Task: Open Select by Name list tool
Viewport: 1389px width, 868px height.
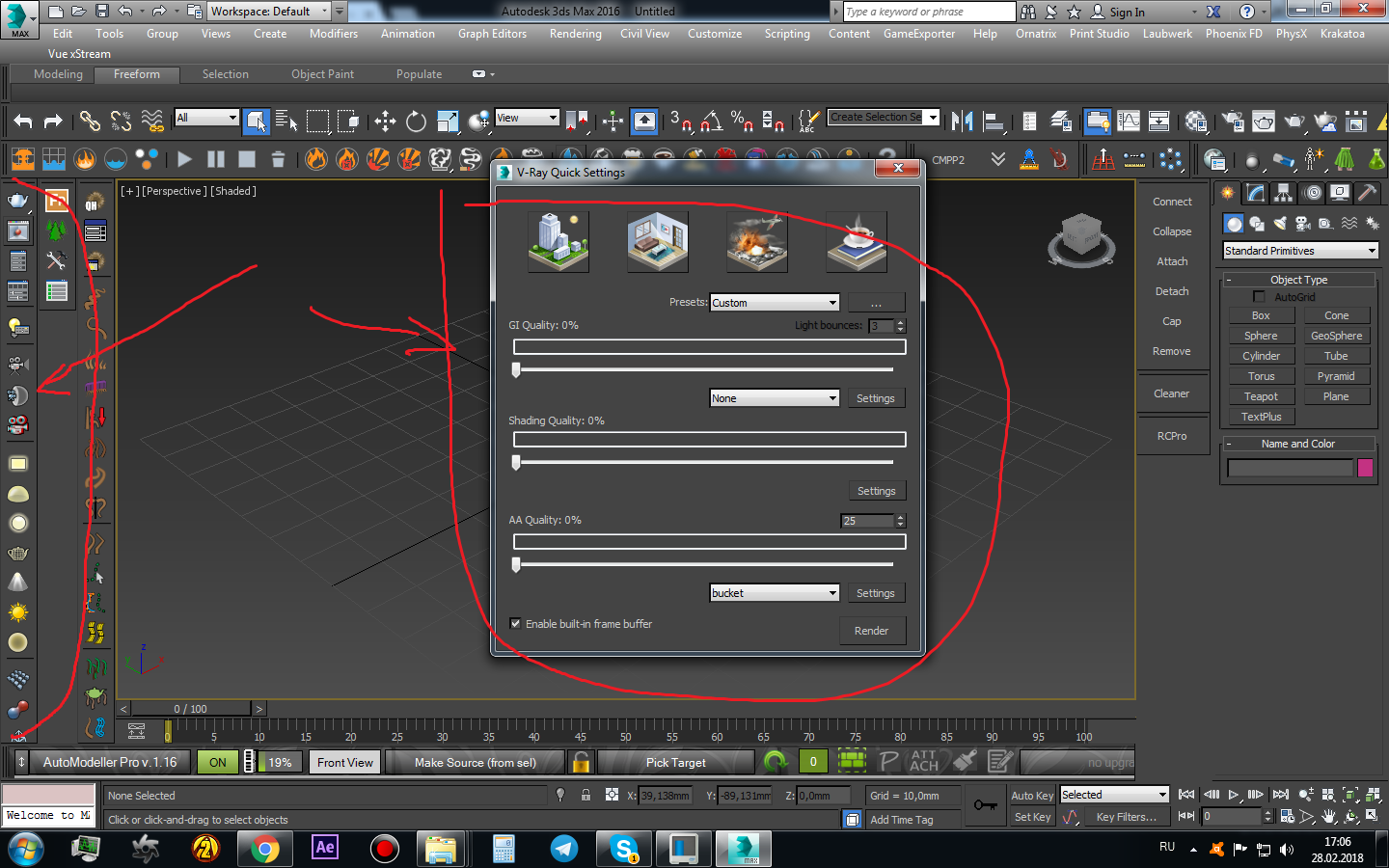Action: pos(286,121)
